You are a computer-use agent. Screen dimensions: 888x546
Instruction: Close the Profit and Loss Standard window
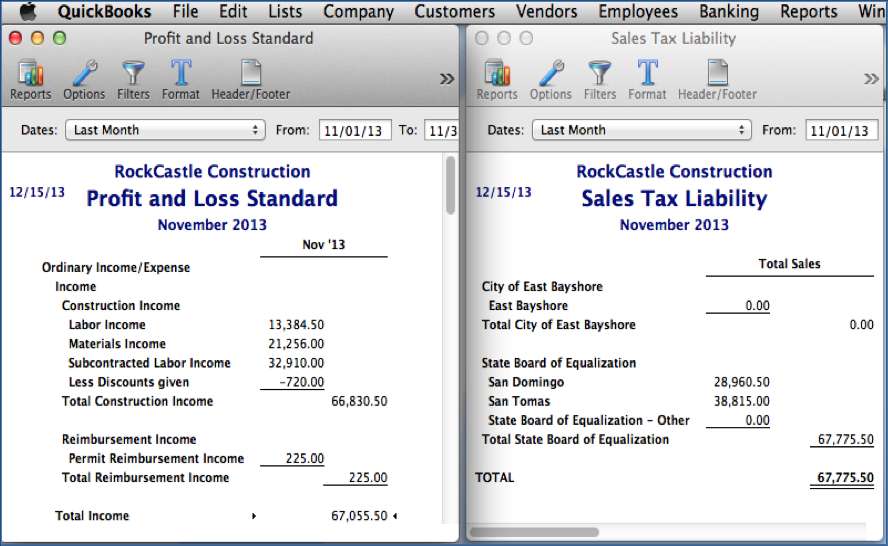[15, 38]
